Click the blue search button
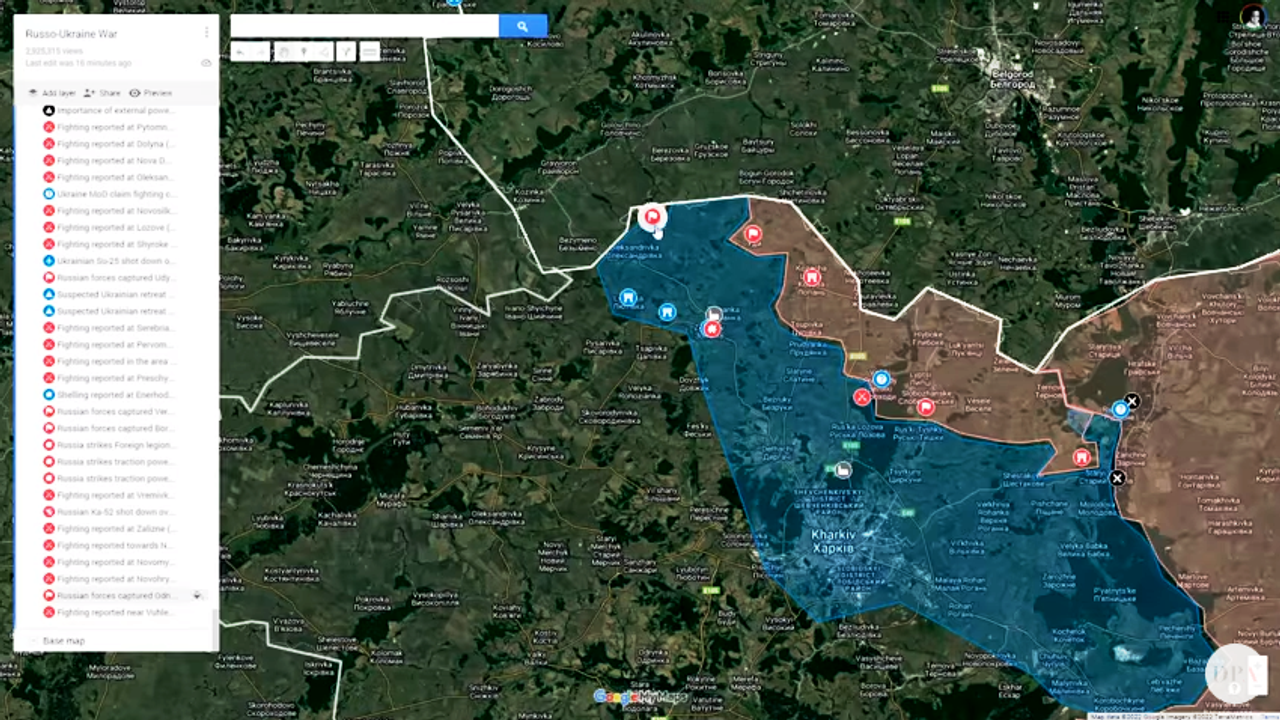Image resolution: width=1280 pixels, height=720 pixels. pos(522,27)
